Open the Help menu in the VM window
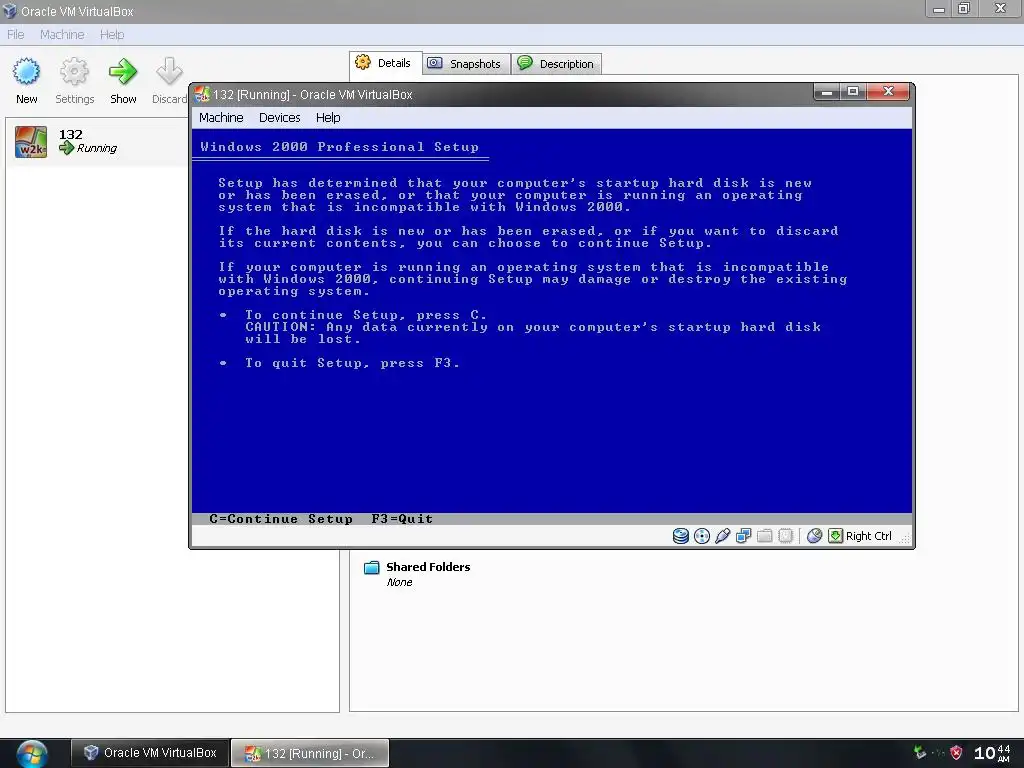 tap(328, 118)
